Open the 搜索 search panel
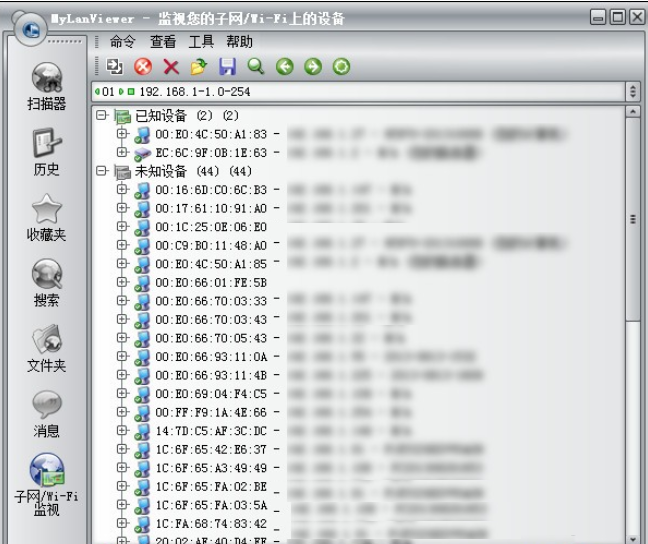 pyautogui.click(x=47, y=283)
